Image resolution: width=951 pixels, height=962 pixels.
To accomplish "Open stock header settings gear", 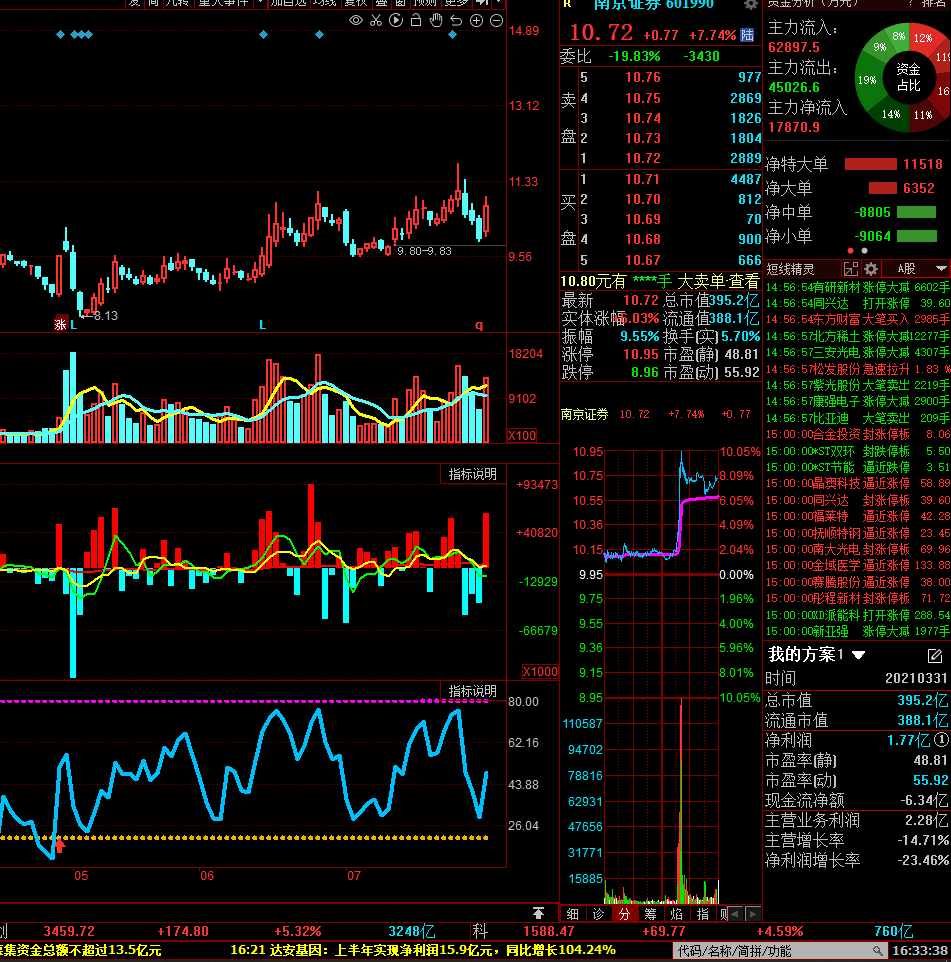I will click(750, 5).
